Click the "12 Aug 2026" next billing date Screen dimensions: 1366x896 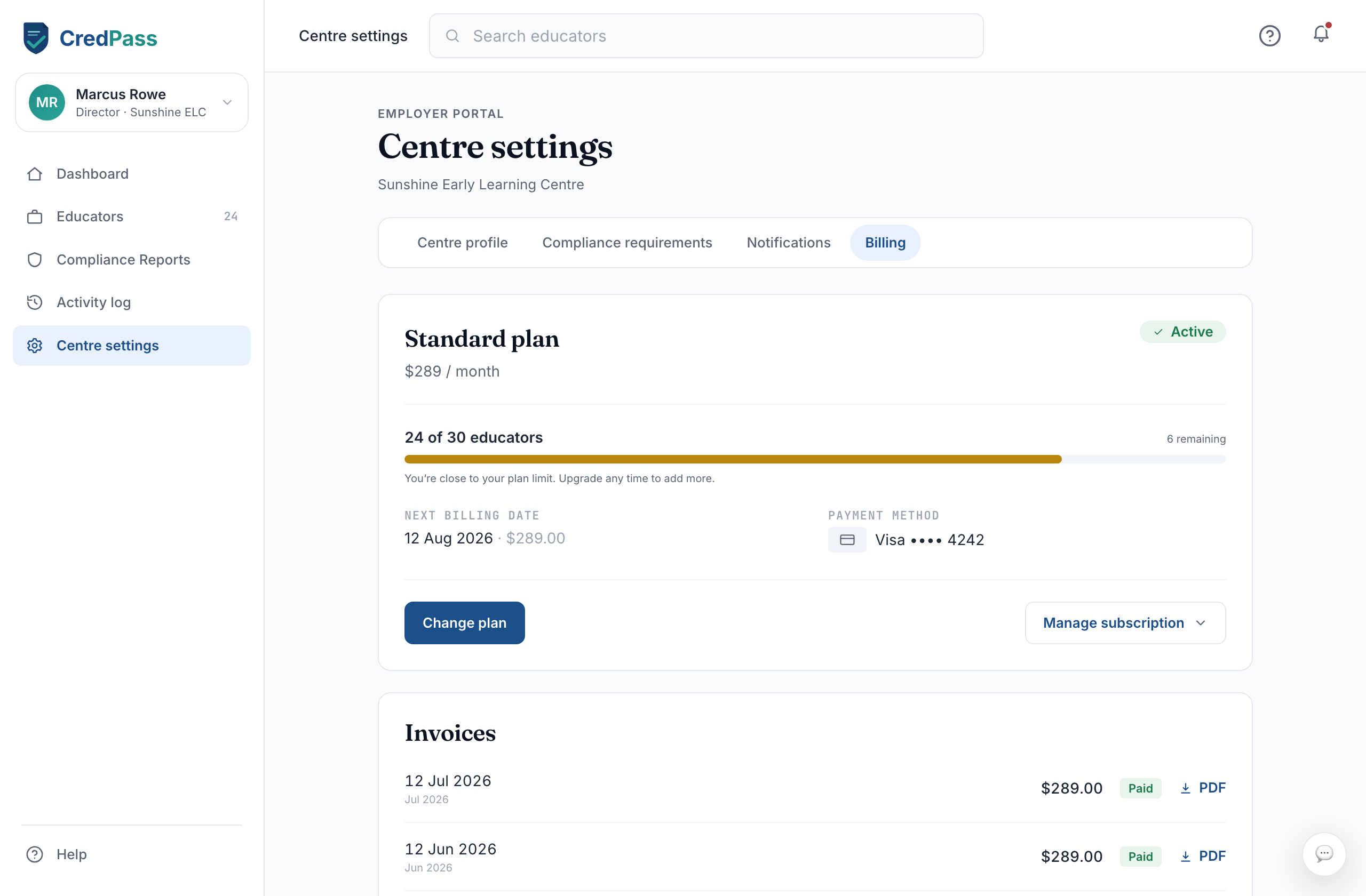[448, 538]
